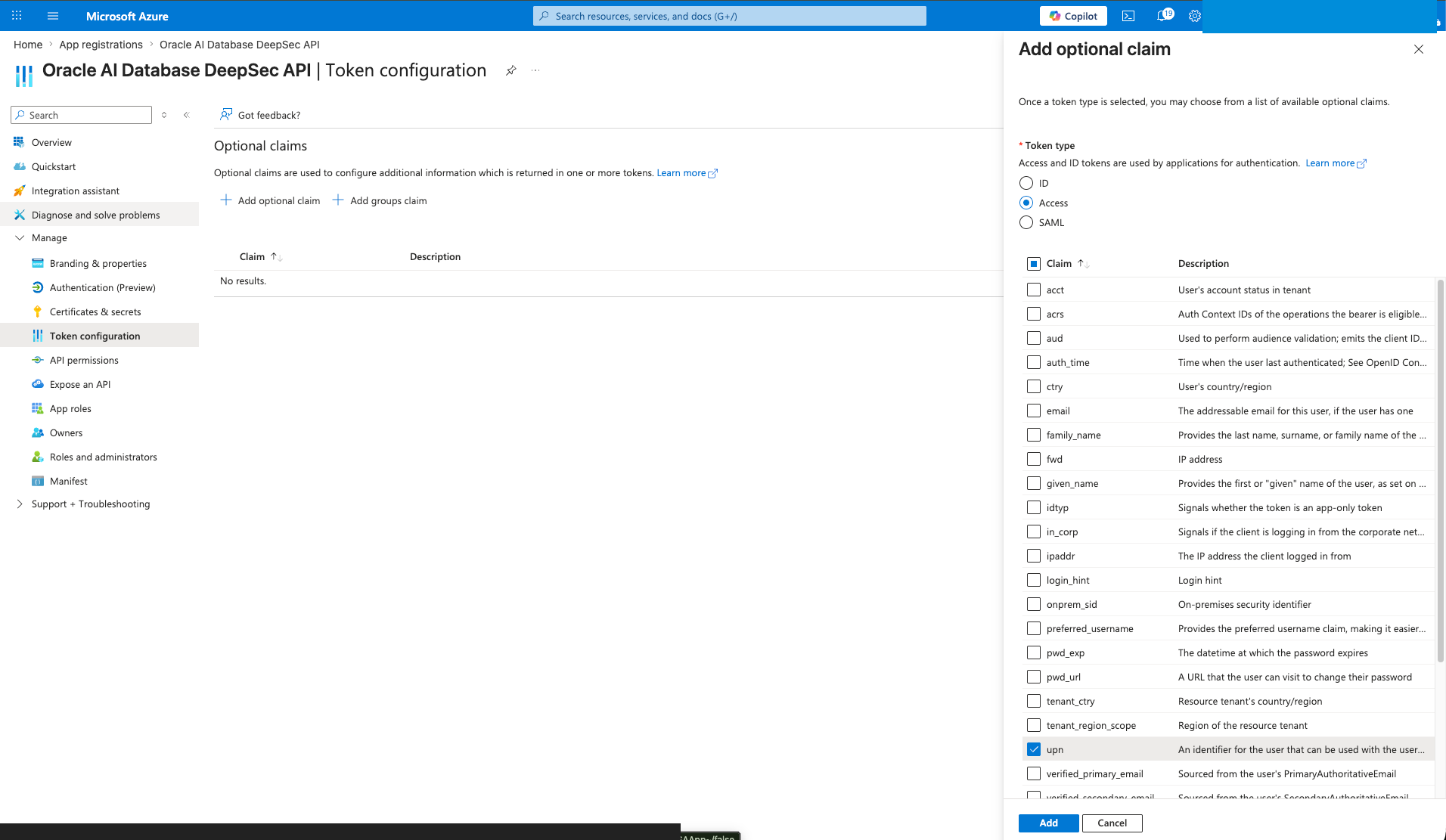
Task: Check the login_hint claim checkbox
Action: pos(1034,580)
